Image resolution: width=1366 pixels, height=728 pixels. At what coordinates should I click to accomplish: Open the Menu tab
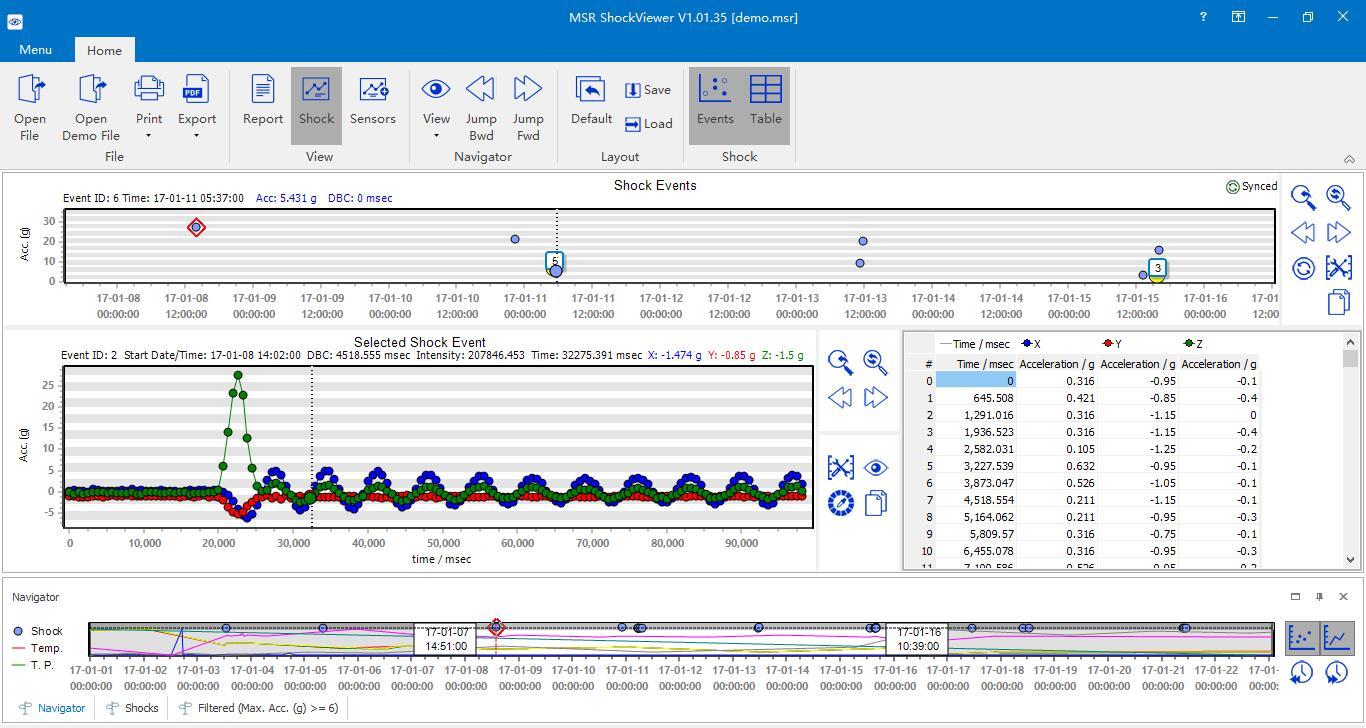(x=35, y=50)
